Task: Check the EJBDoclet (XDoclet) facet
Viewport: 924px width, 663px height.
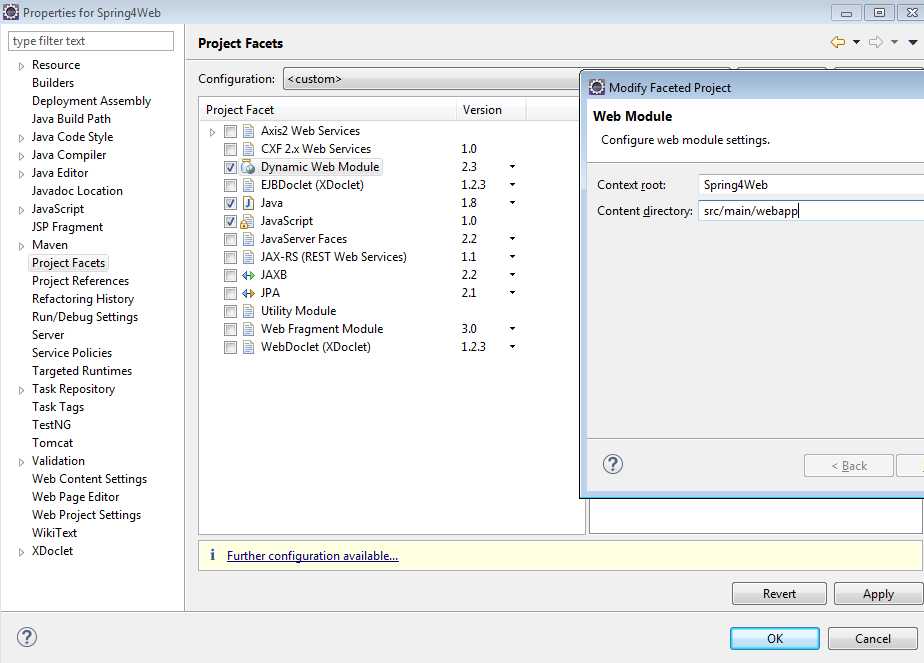Action: point(230,186)
